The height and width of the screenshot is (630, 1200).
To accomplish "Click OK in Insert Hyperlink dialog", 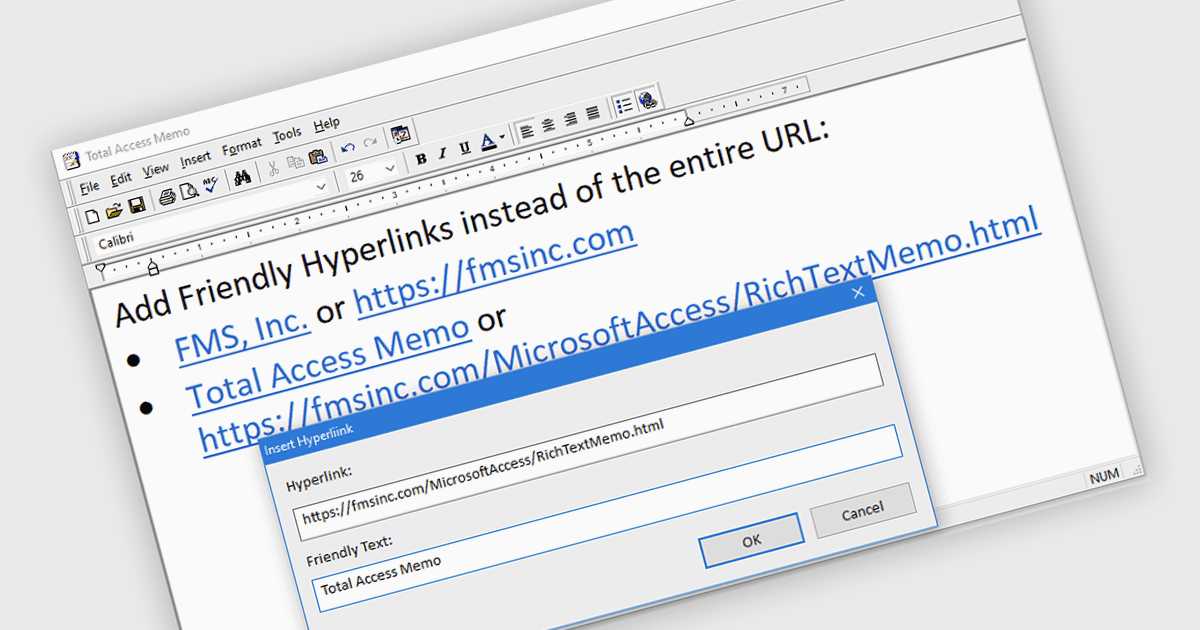I will 751,540.
